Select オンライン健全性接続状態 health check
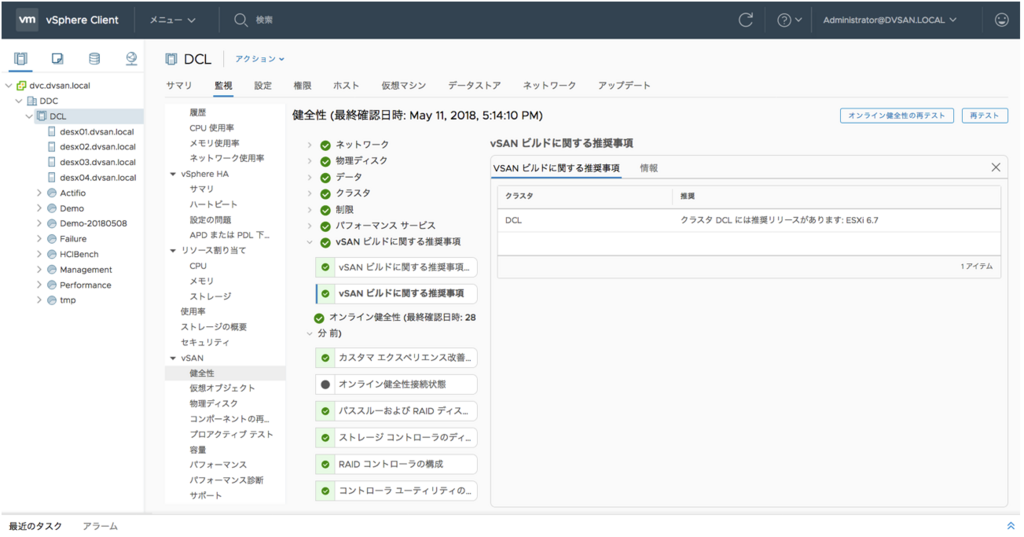 [396, 384]
